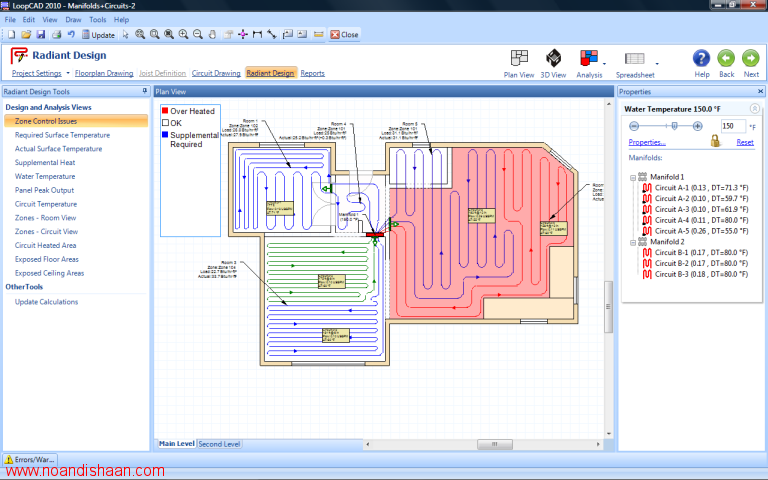Image resolution: width=768 pixels, height=480 pixels.
Task: Close the radiant design via Close button
Action: [x=344, y=35]
